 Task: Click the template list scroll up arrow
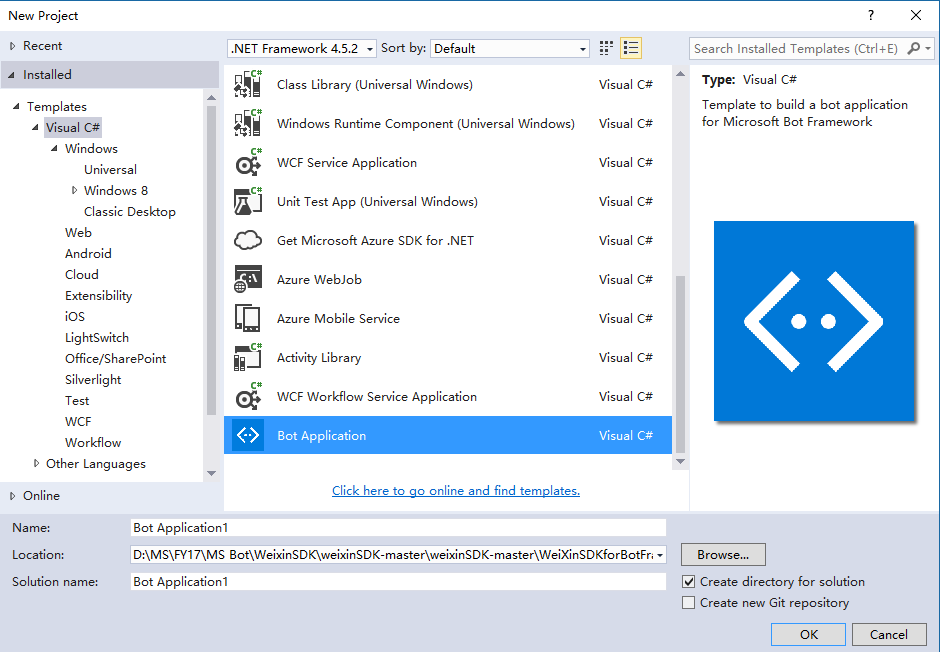pos(680,74)
